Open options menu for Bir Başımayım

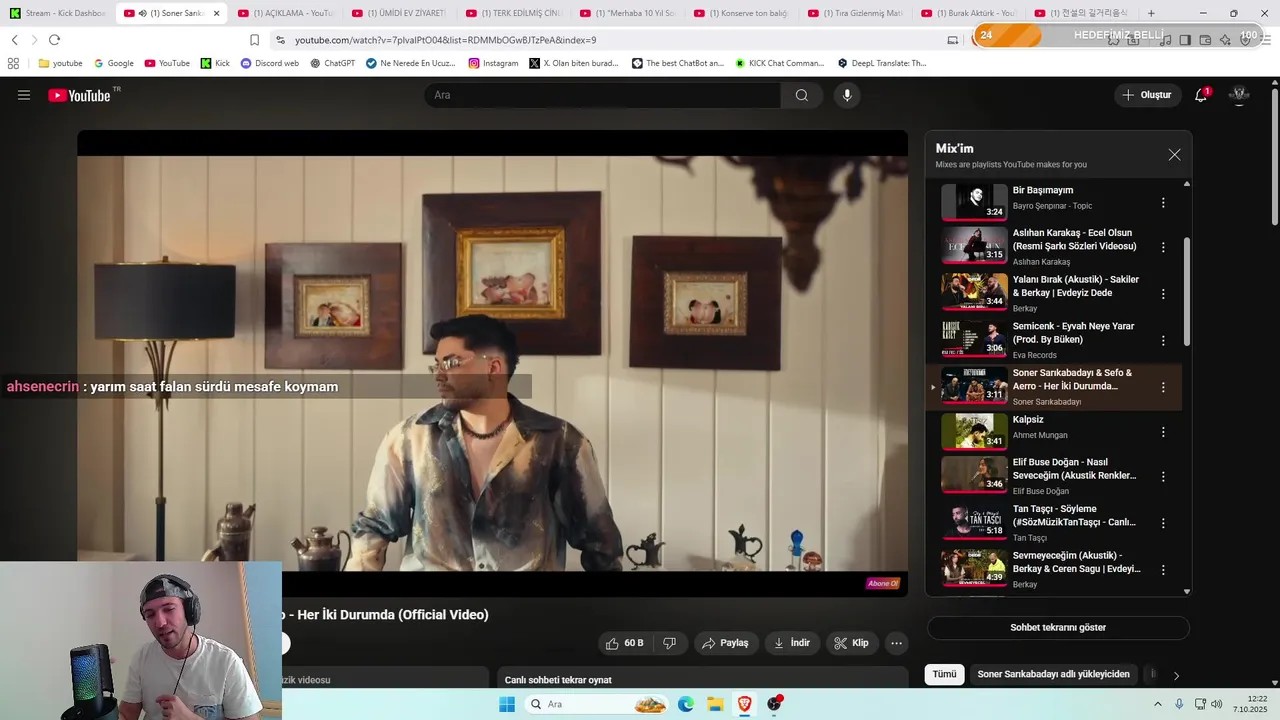[1163, 203]
